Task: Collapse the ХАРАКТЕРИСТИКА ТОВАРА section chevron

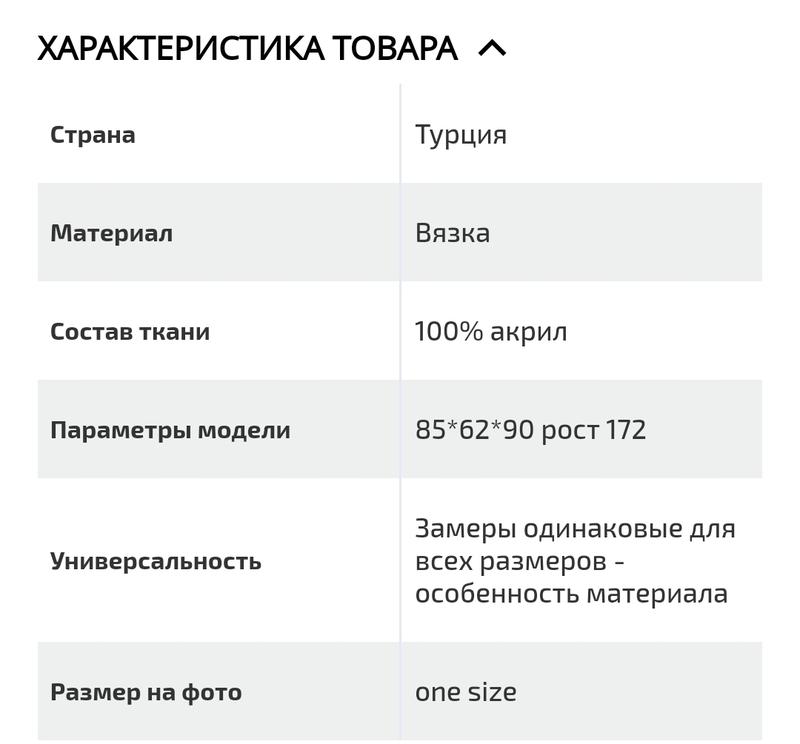Action: [493, 48]
